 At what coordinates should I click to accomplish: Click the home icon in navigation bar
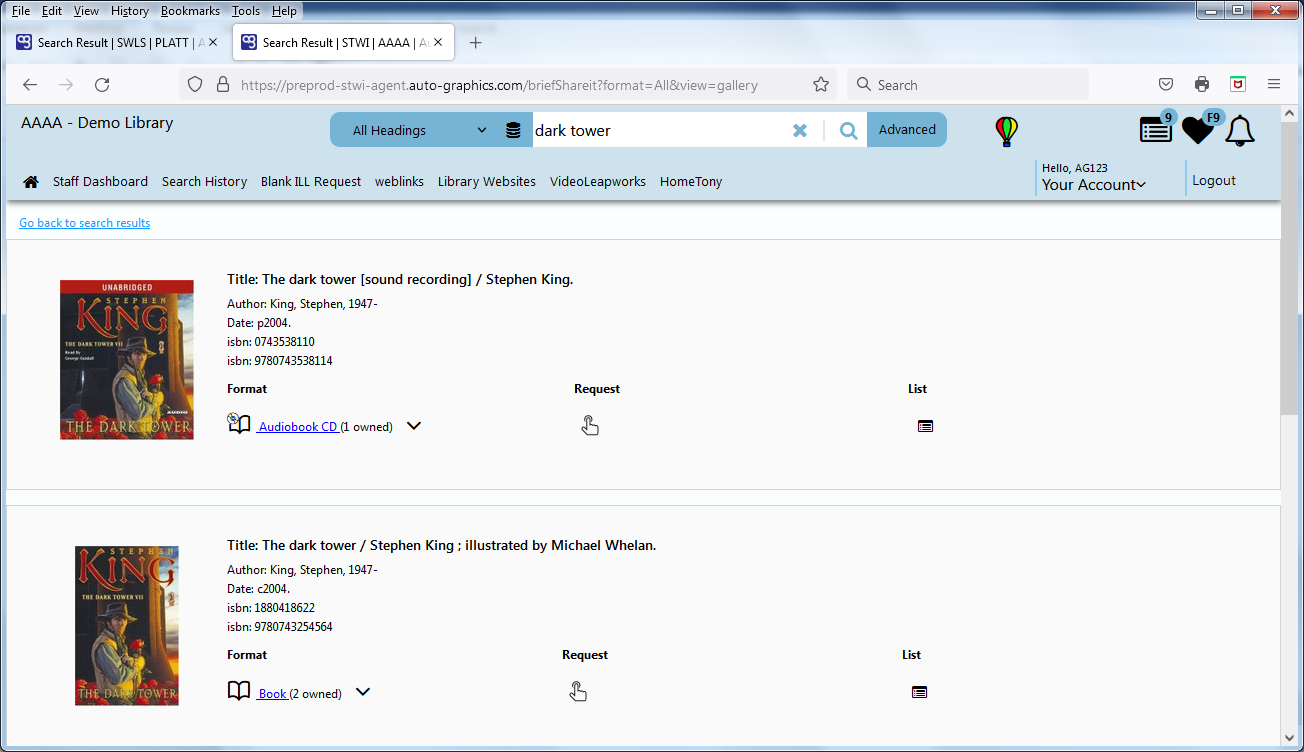31,182
